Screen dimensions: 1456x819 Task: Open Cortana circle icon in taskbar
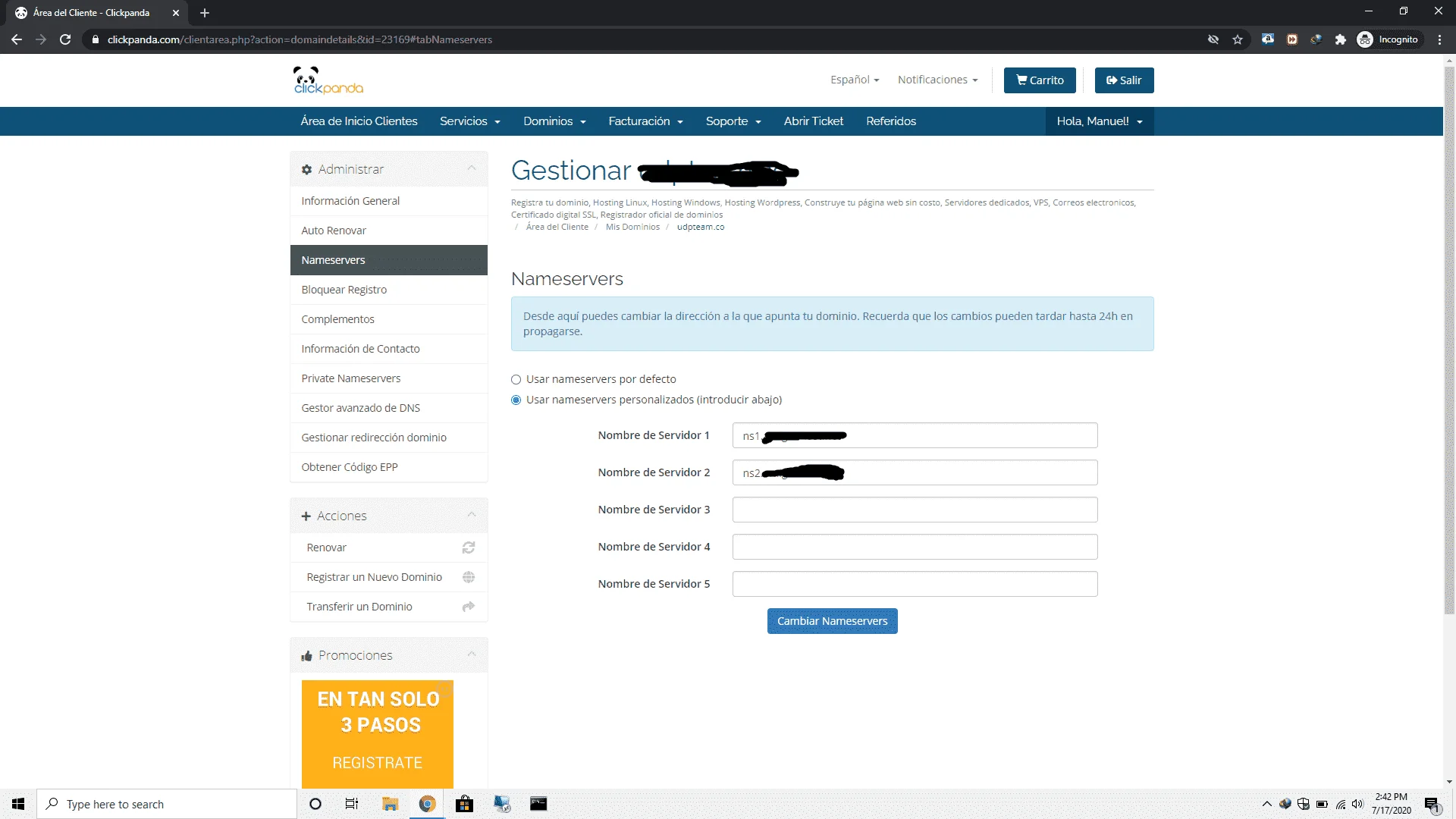[x=315, y=804]
